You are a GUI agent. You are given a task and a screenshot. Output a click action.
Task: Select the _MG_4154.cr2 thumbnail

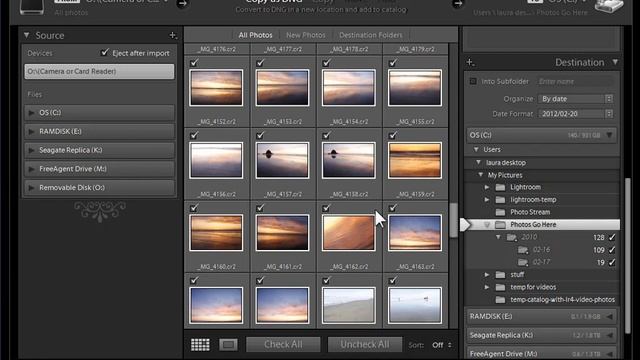[x=349, y=88]
